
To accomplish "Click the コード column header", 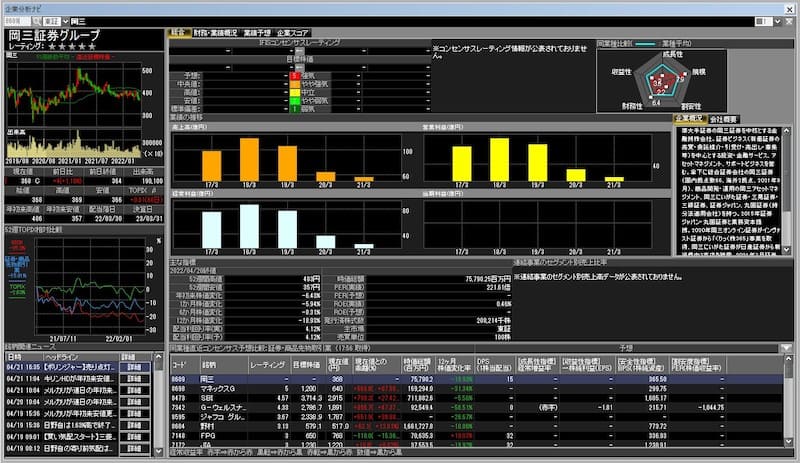I will (184, 364).
